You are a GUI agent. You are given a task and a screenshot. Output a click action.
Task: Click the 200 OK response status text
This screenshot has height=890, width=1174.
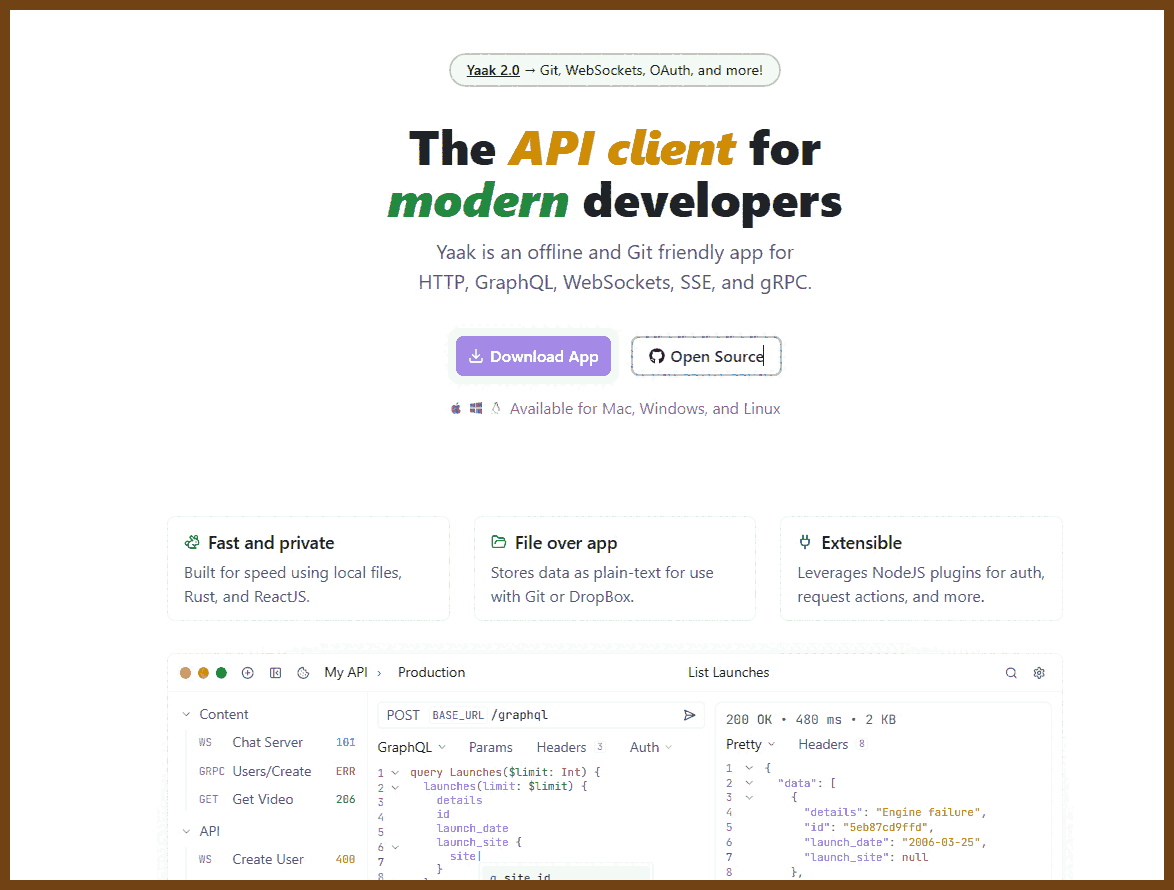click(x=749, y=719)
